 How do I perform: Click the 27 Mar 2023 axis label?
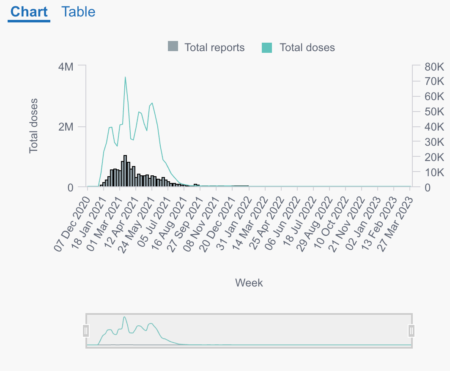(x=395, y=224)
